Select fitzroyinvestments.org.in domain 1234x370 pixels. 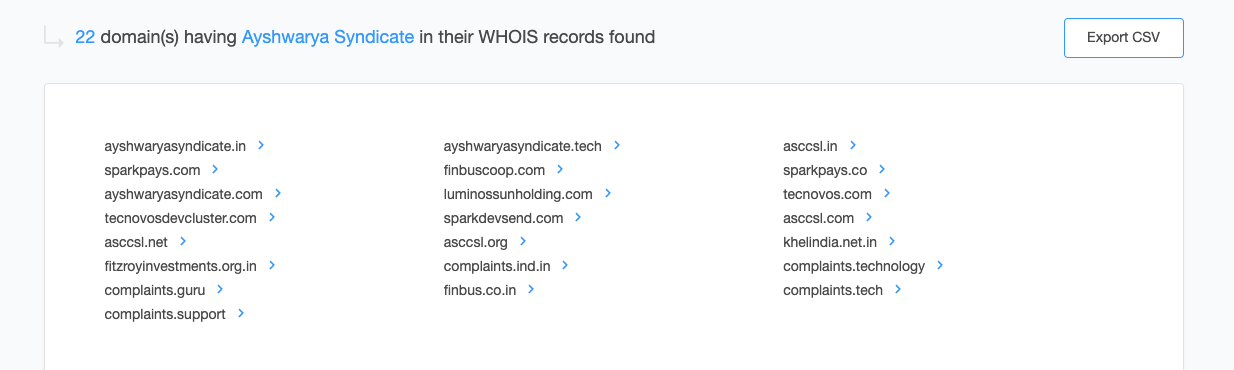(x=181, y=266)
